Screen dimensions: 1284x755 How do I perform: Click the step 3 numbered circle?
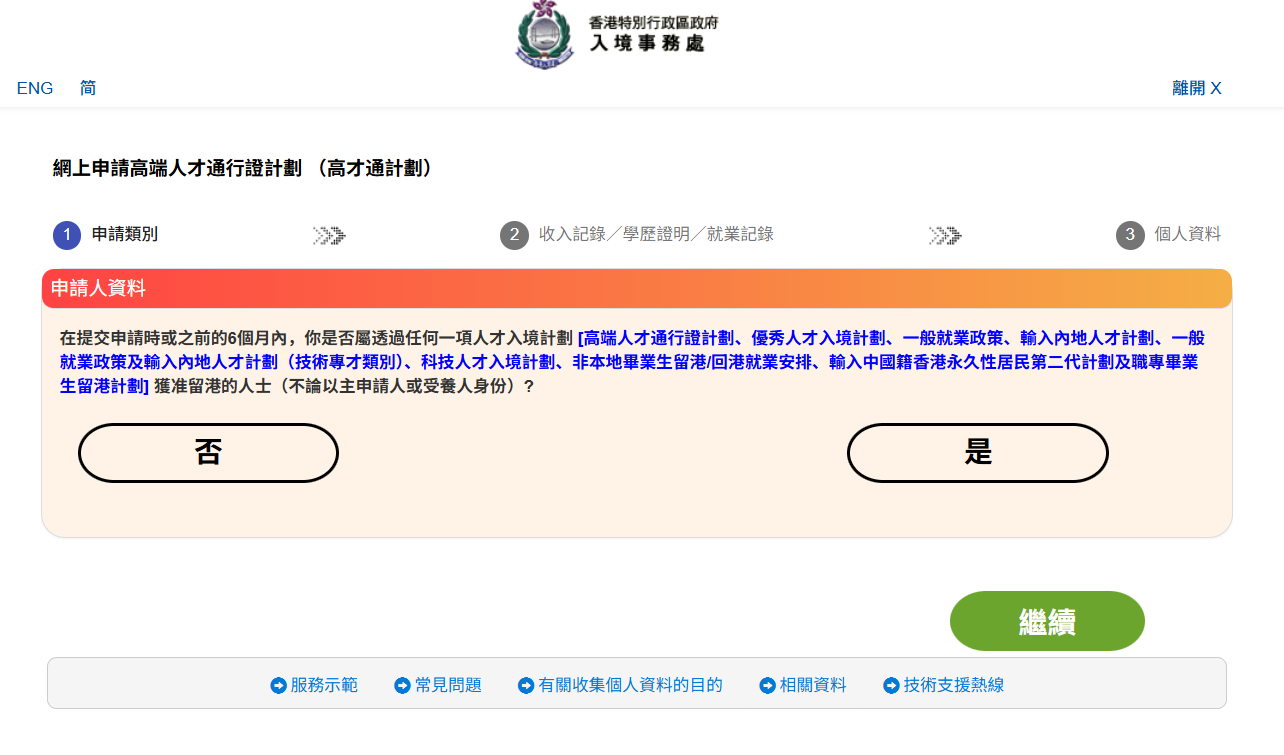point(1130,235)
